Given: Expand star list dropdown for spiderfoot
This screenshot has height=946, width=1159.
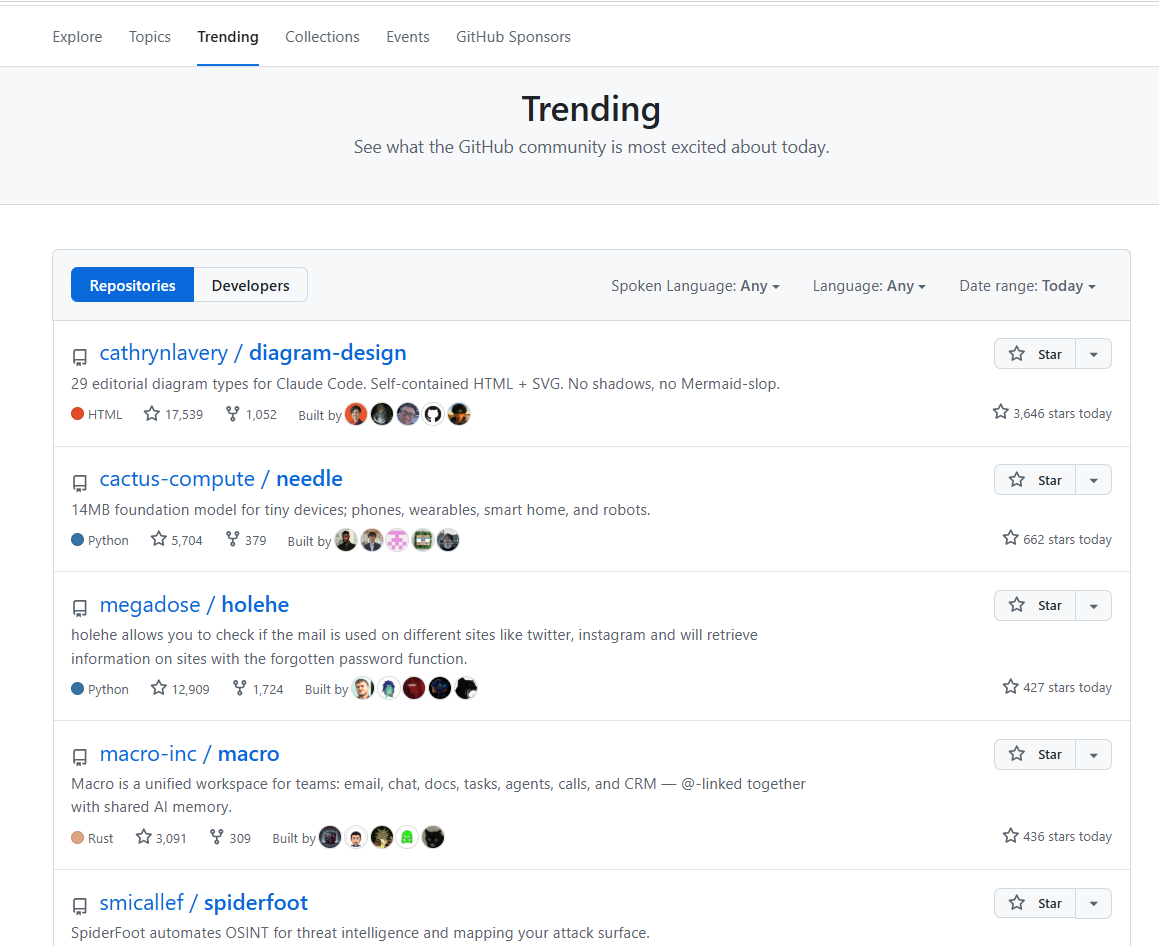Looking at the screenshot, I should coord(1093,903).
